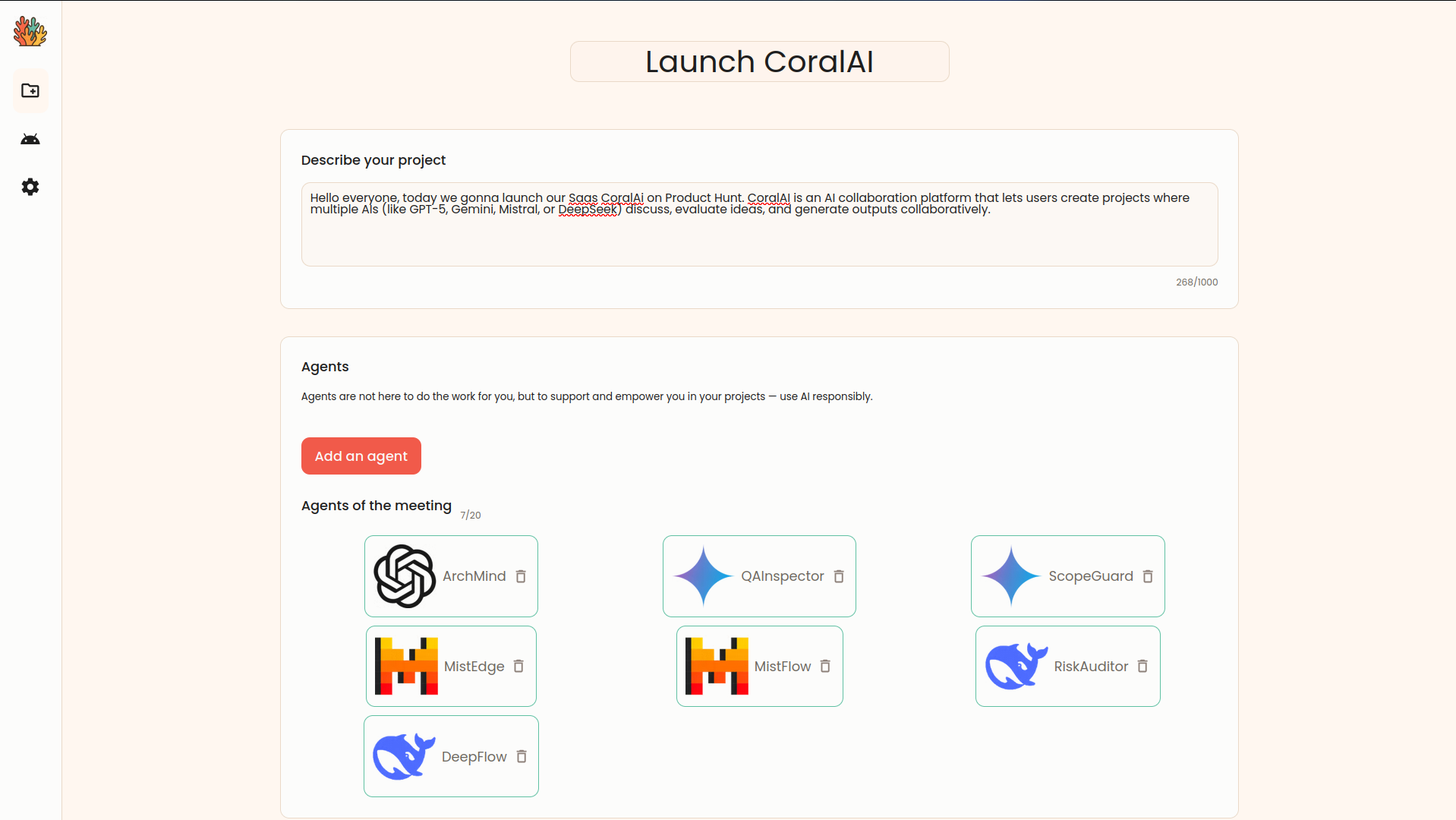Viewport: 1456px width, 820px height.
Task: Delete the MistFlow agent
Action: click(825, 666)
